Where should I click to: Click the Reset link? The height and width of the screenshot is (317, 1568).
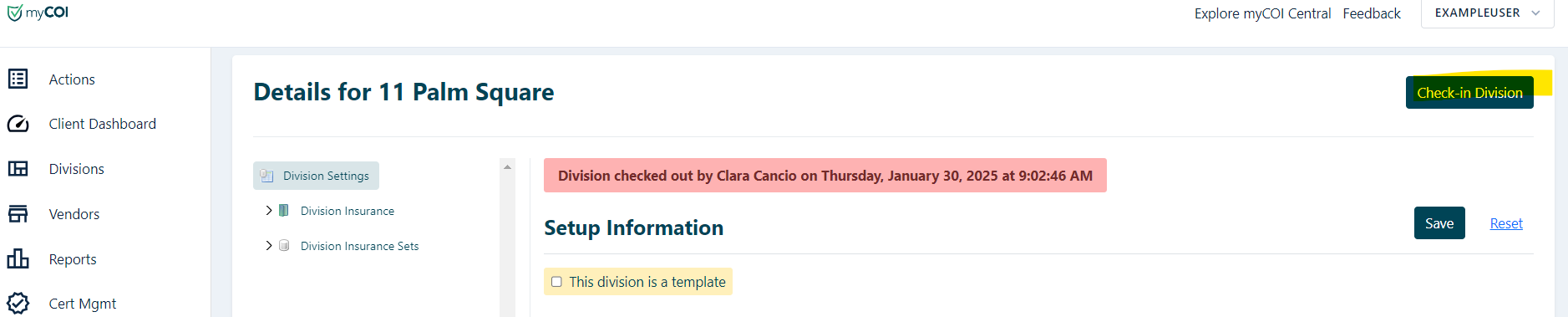click(1506, 223)
